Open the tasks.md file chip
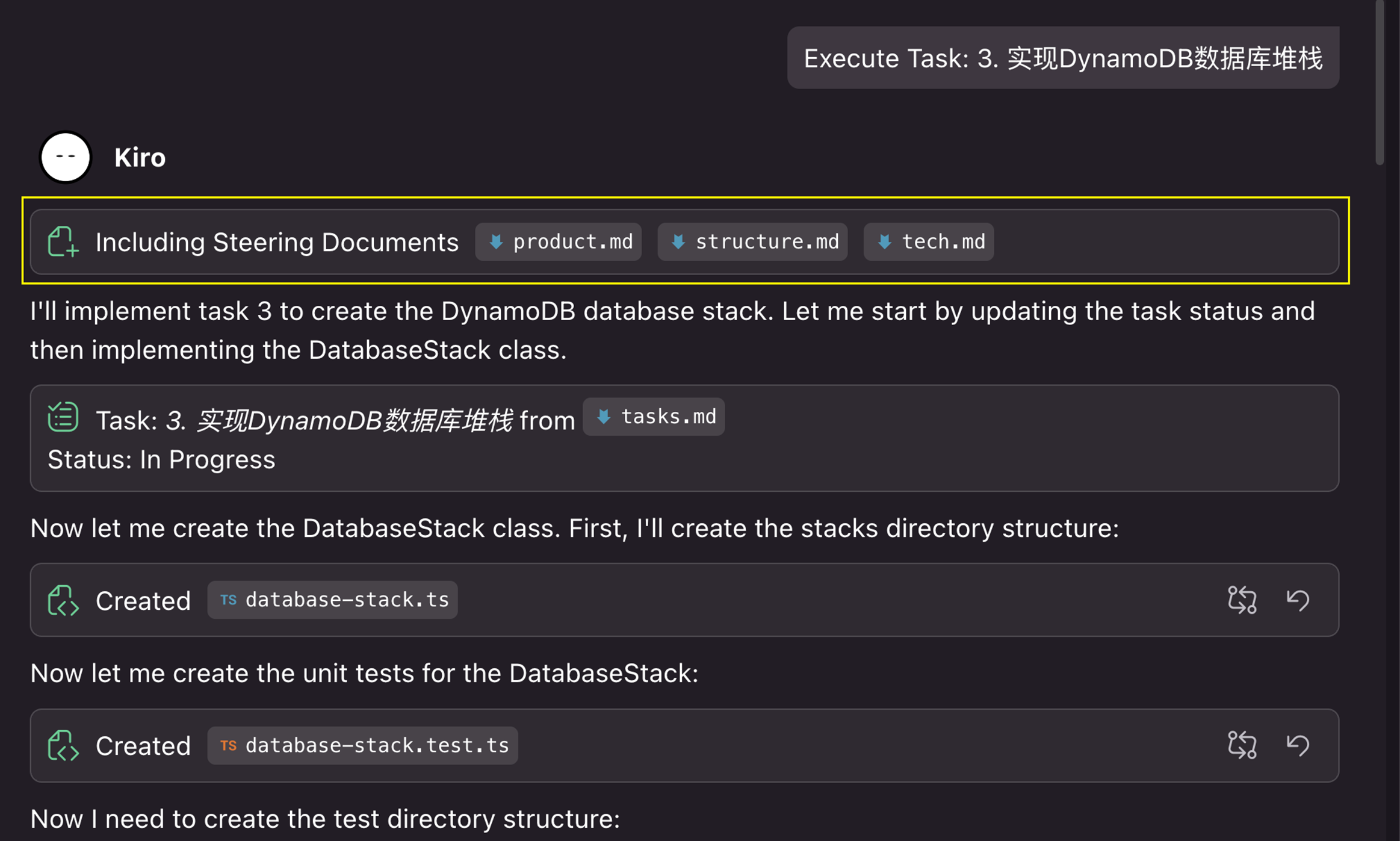 [654, 417]
